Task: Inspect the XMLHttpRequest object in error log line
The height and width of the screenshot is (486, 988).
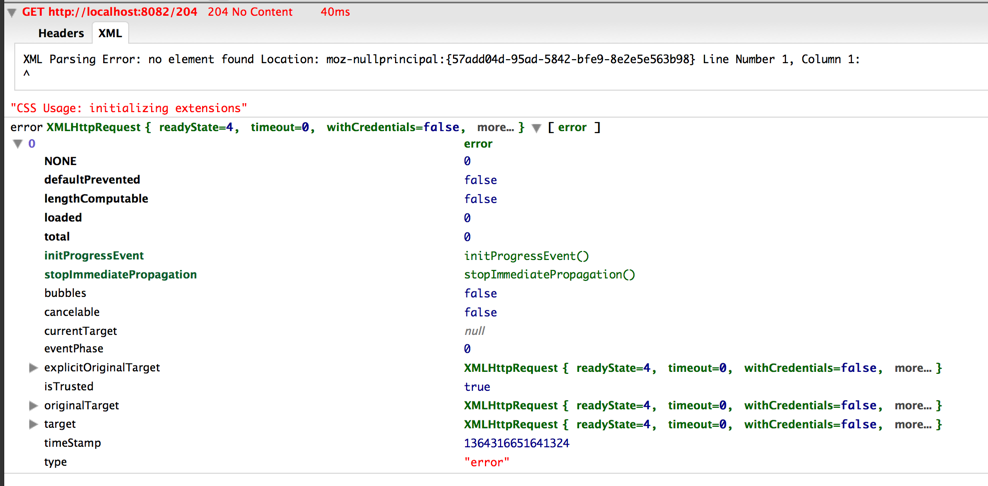Action: [x=285, y=127]
